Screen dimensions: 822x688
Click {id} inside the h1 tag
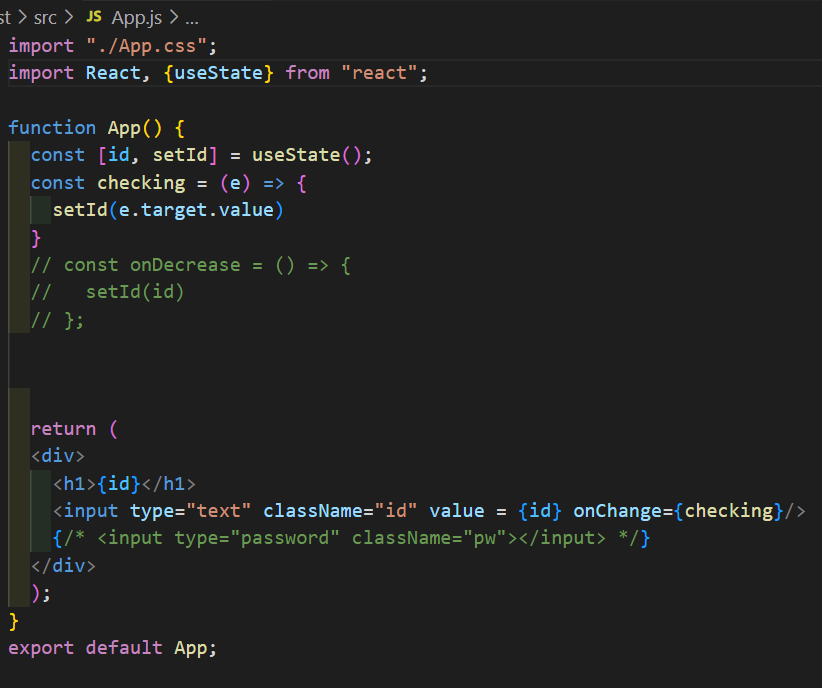[119, 483]
